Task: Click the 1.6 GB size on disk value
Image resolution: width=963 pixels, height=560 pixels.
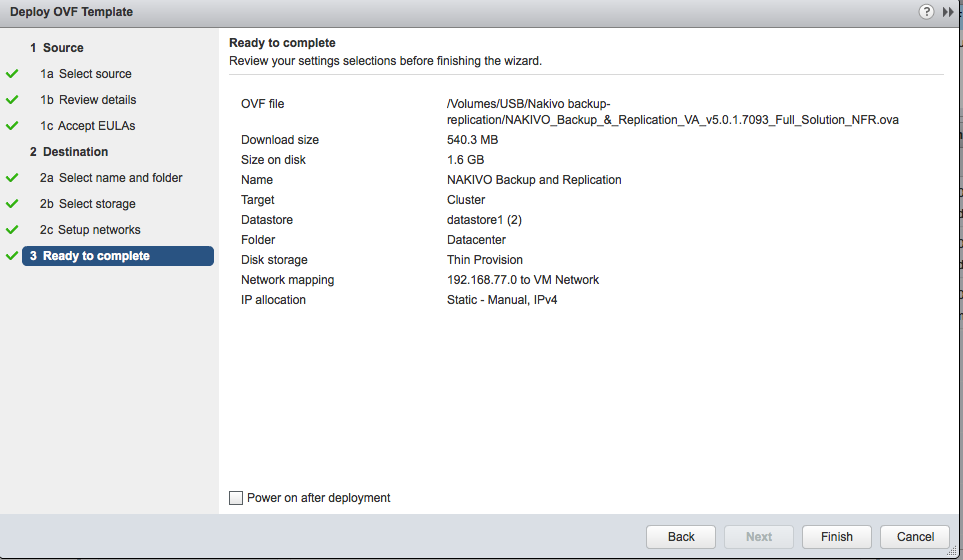Action: [x=466, y=160]
